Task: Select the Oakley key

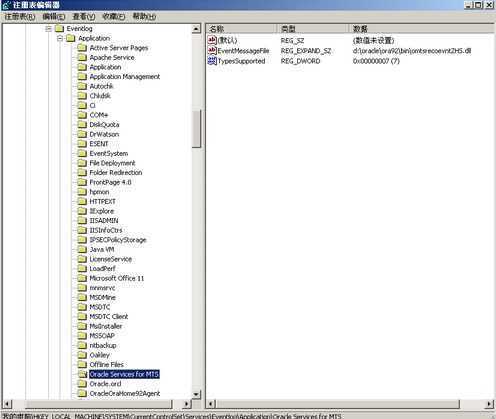Action: coord(99,355)
